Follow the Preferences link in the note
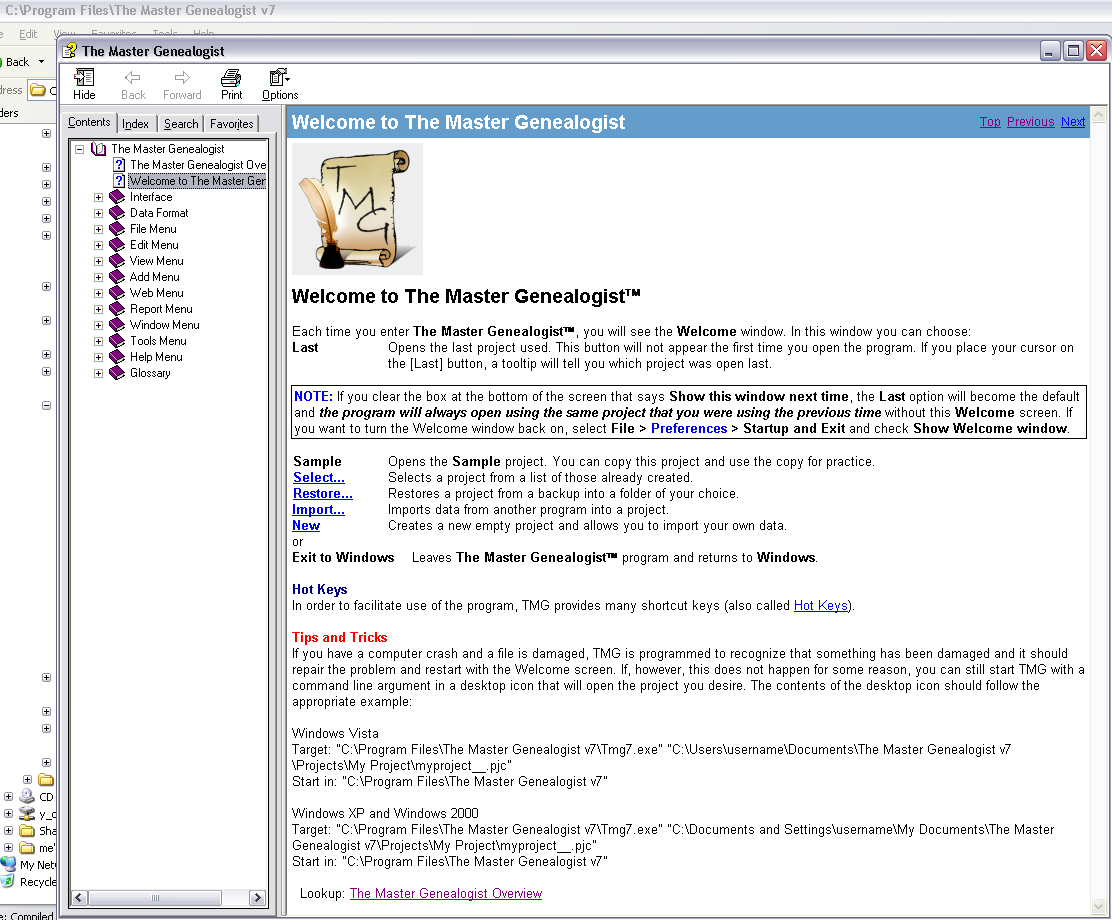The width and height of the screenshot is (1112, 920). point(689,428)
